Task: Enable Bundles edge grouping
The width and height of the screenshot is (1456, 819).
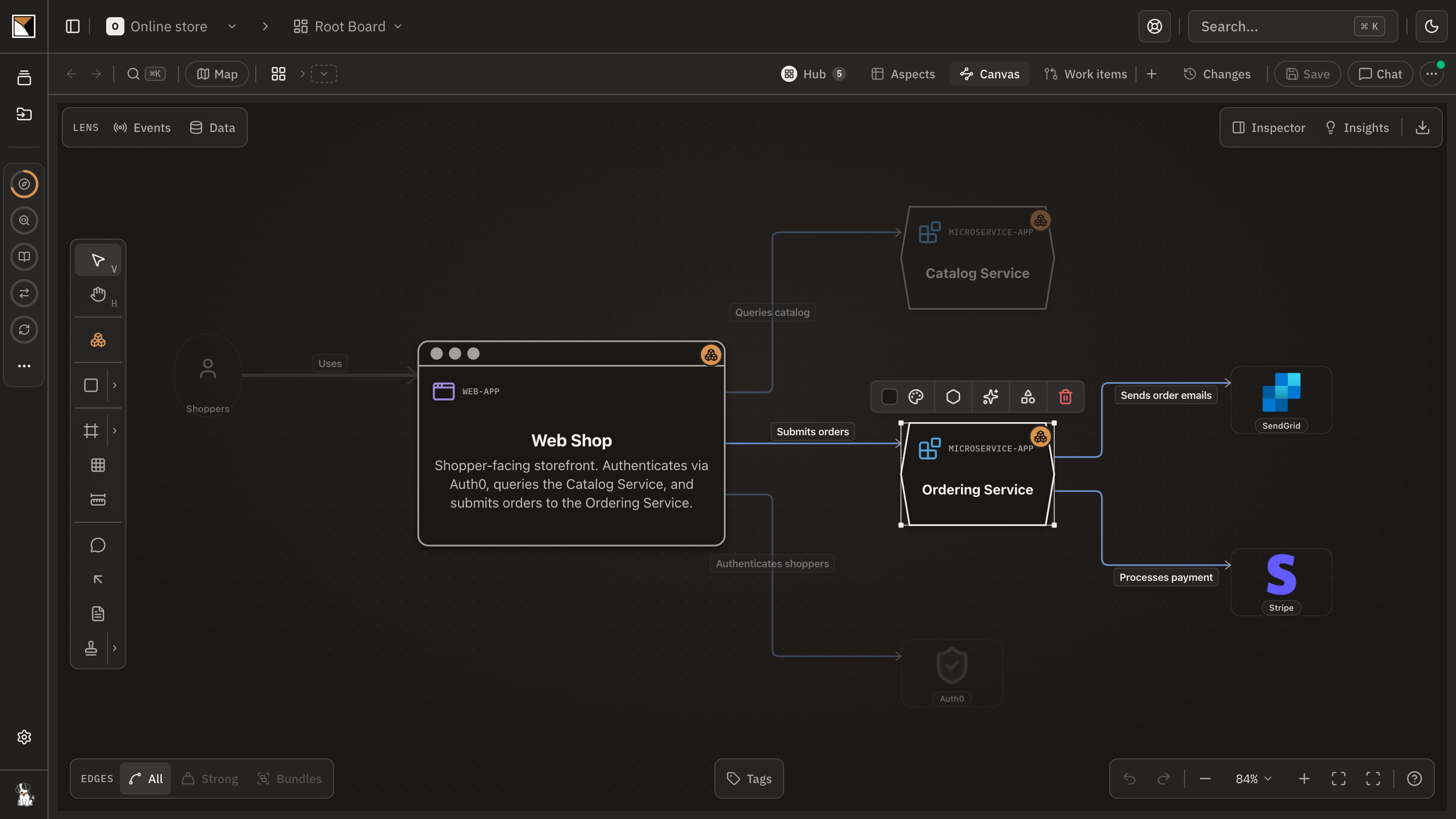Action: click(x=289, y=779)
